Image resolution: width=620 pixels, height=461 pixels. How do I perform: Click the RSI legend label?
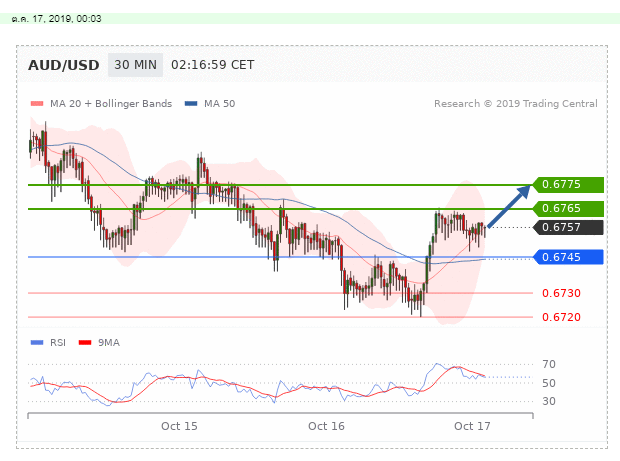pyautogui.click(x=58, y=342)
